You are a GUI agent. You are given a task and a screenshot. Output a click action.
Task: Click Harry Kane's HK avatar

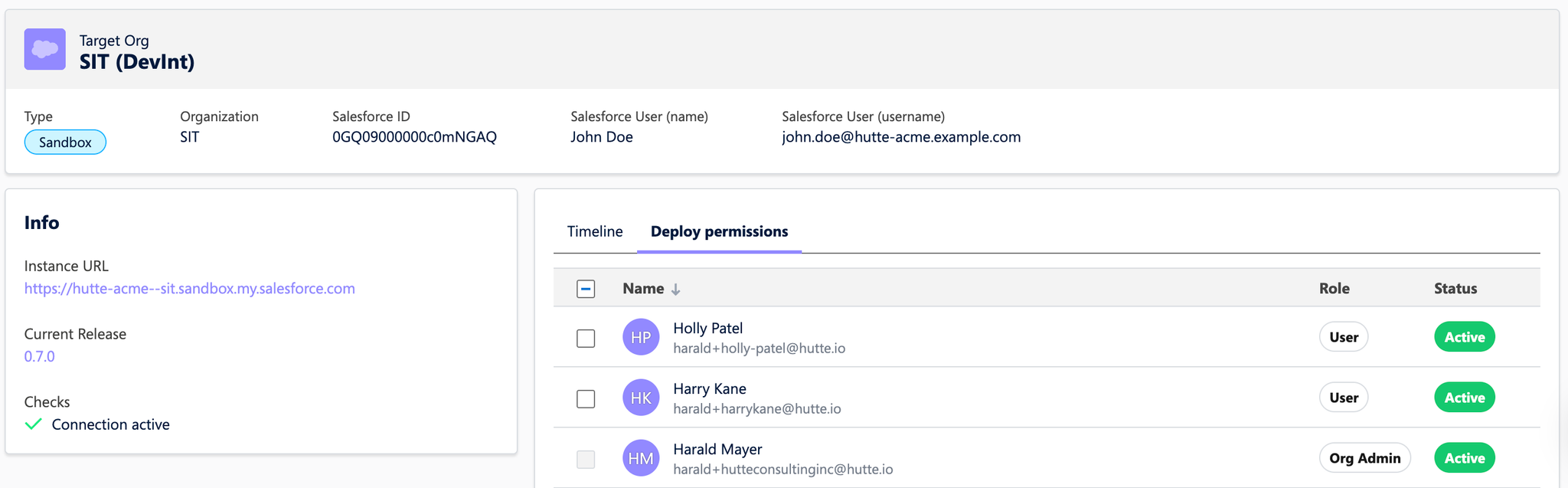coord(641,398)
